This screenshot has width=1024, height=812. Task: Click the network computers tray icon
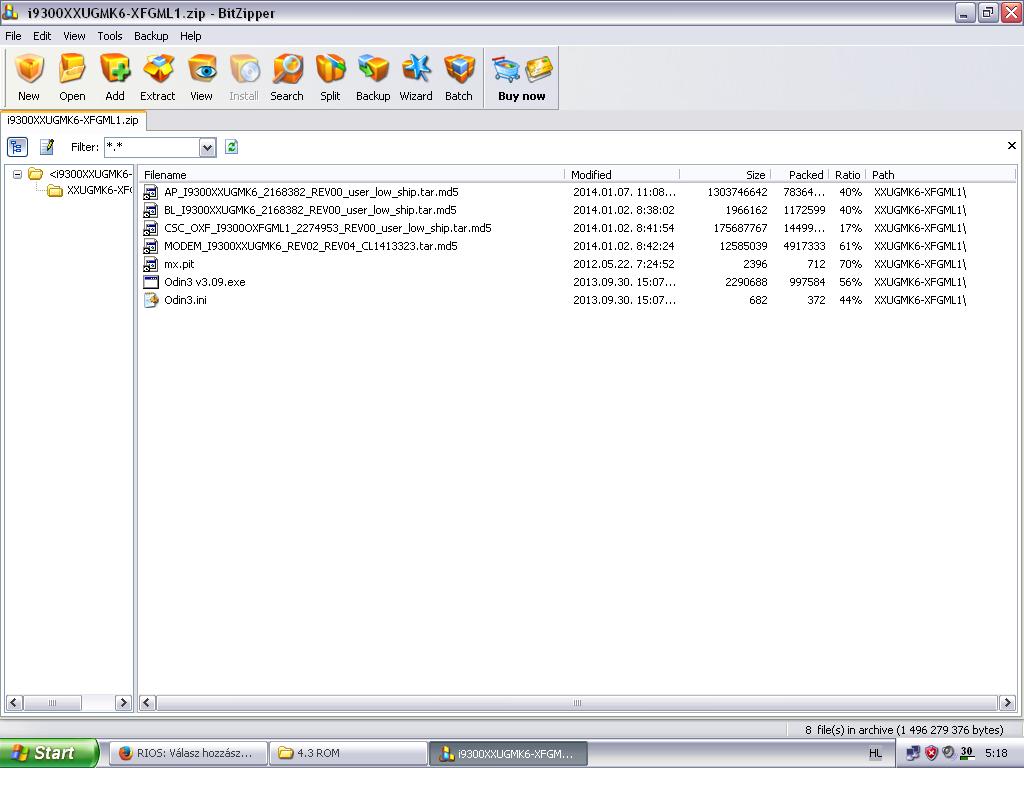[913, 753]
